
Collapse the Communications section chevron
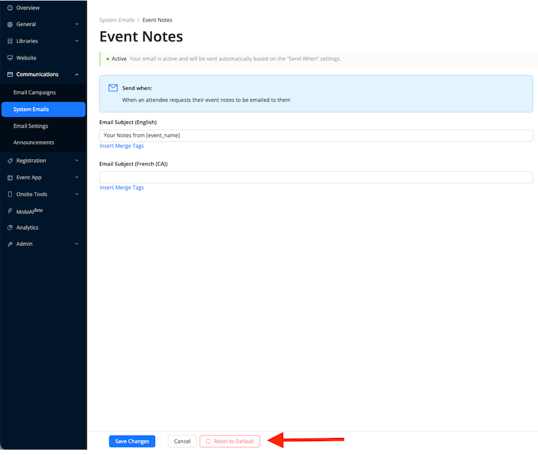click(77, 74)
